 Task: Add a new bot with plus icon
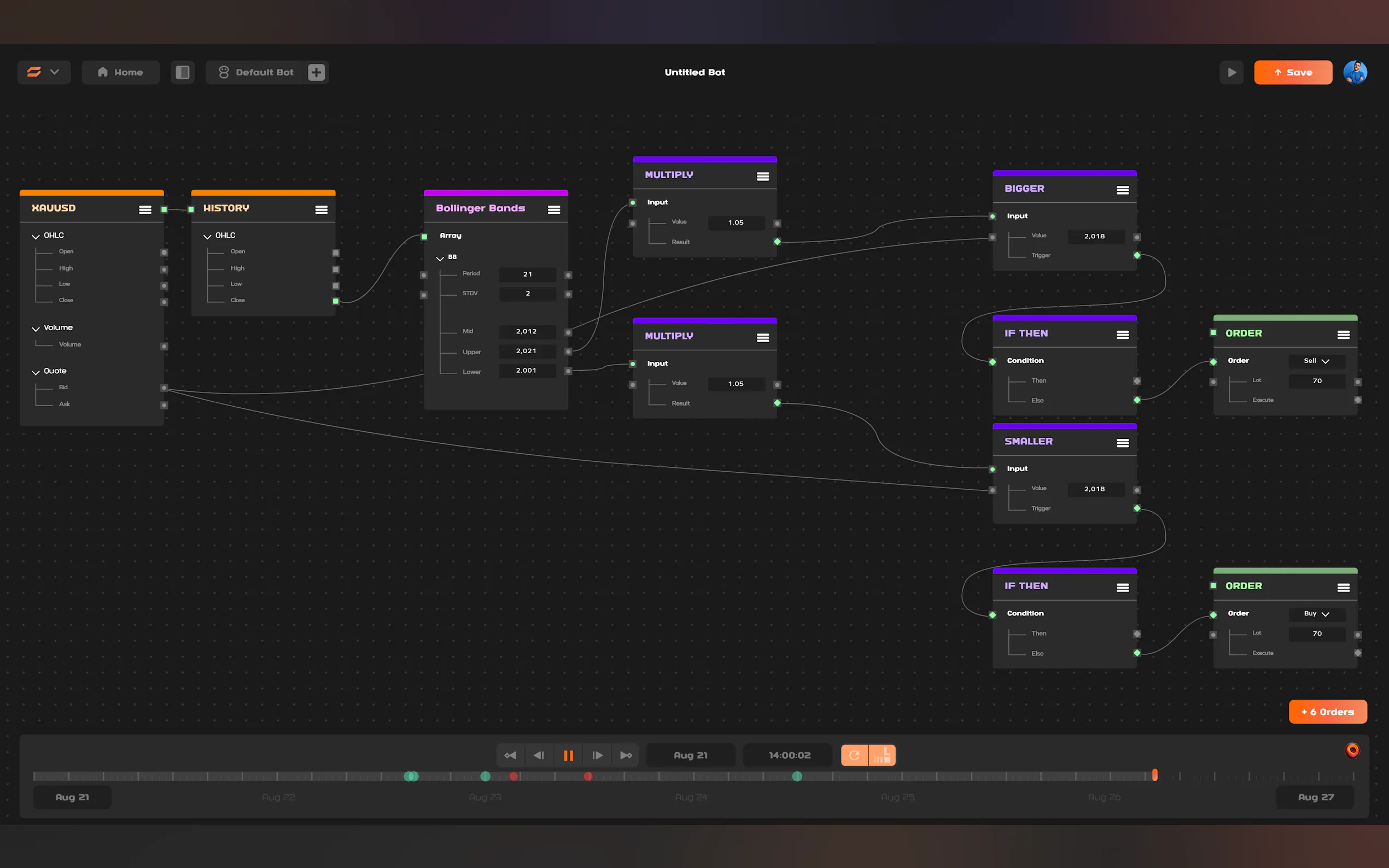click(317, 72)
